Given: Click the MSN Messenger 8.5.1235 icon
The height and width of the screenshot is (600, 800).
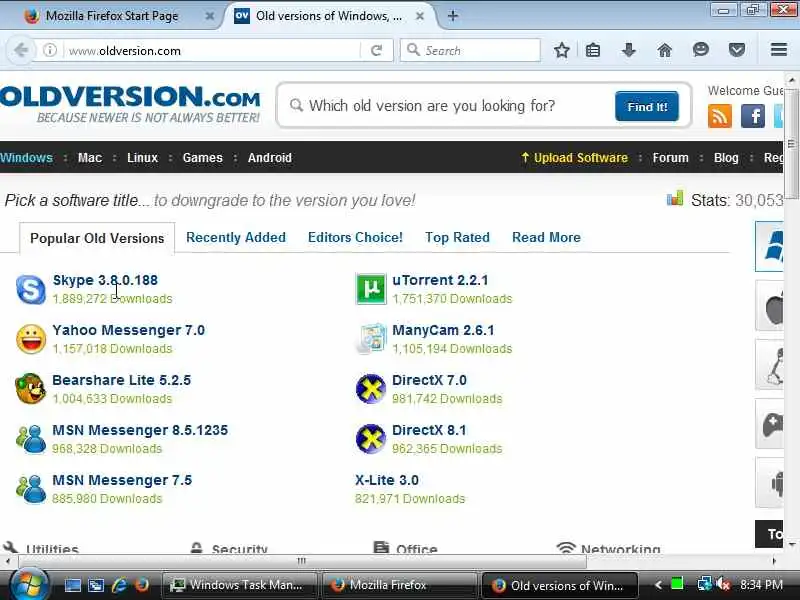Looking at the screenshot, I should [x=31, y=439].
